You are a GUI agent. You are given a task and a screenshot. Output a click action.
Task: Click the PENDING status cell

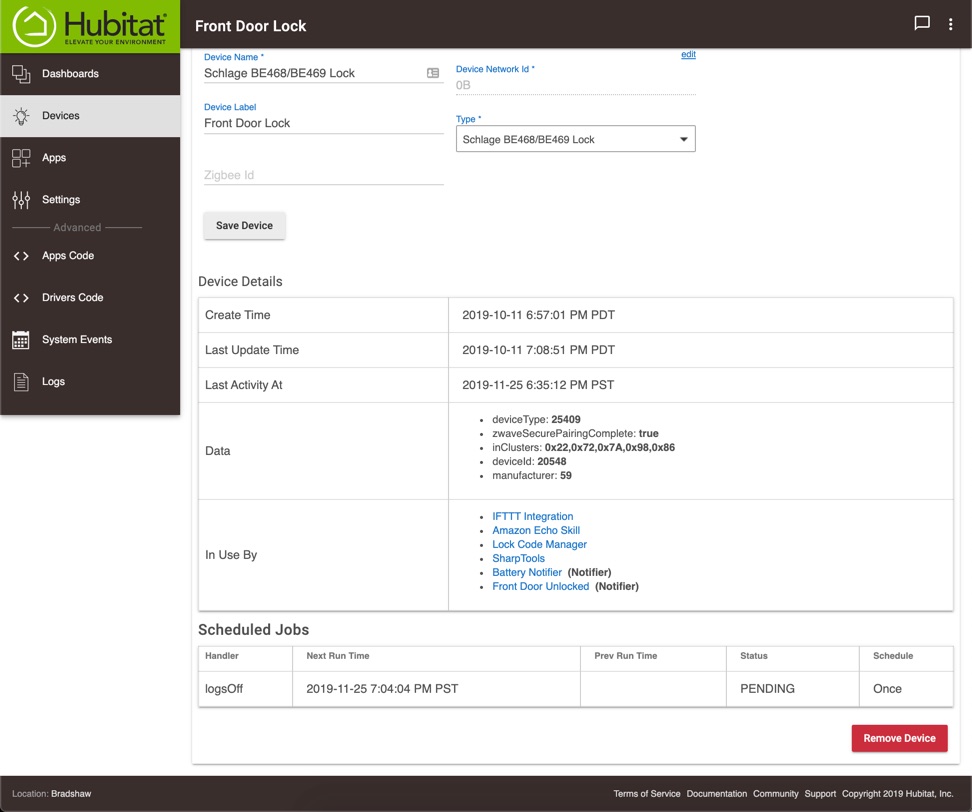click(x=792, y=689)
